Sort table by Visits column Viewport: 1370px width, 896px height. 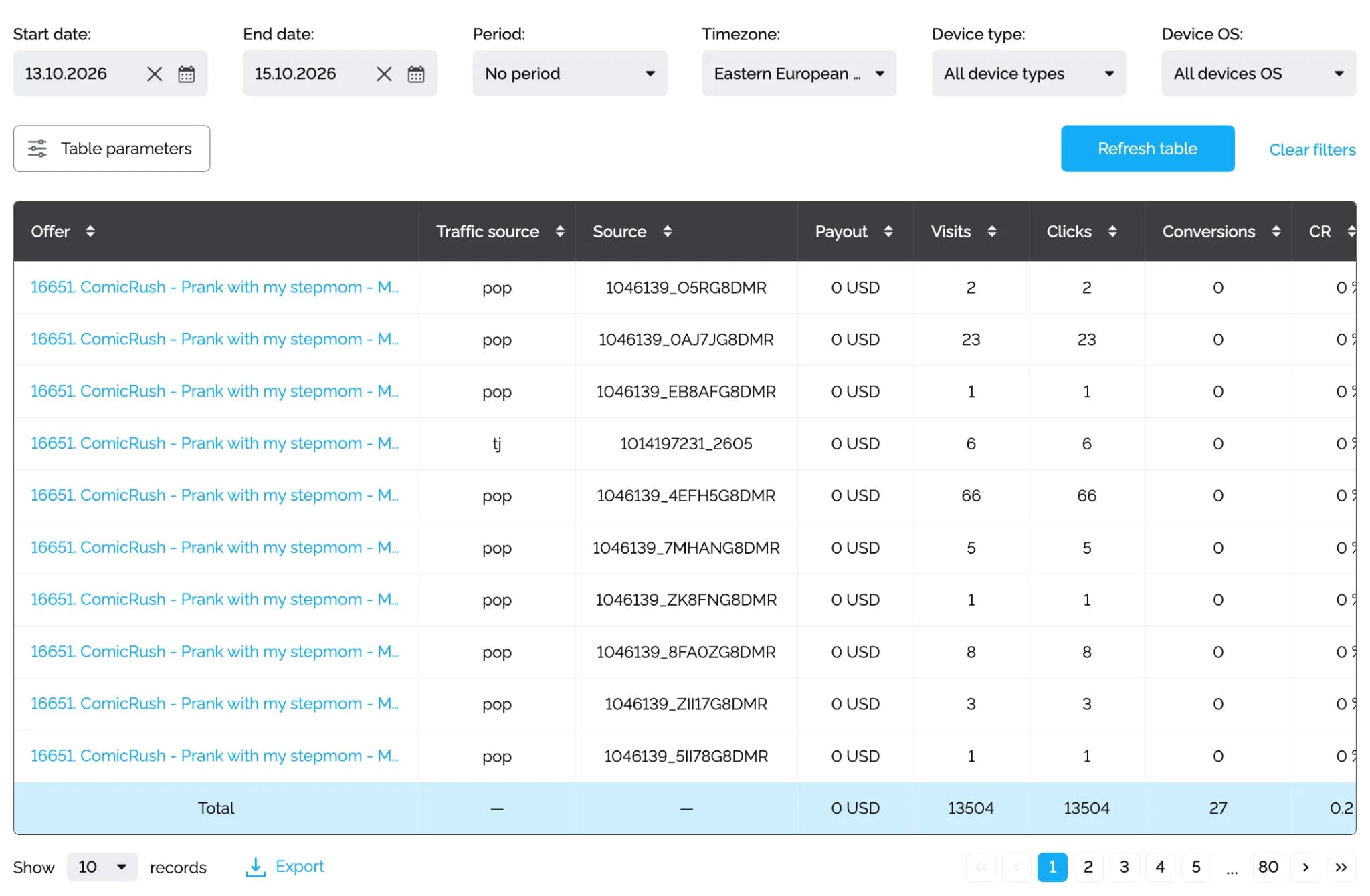point(992,231)
